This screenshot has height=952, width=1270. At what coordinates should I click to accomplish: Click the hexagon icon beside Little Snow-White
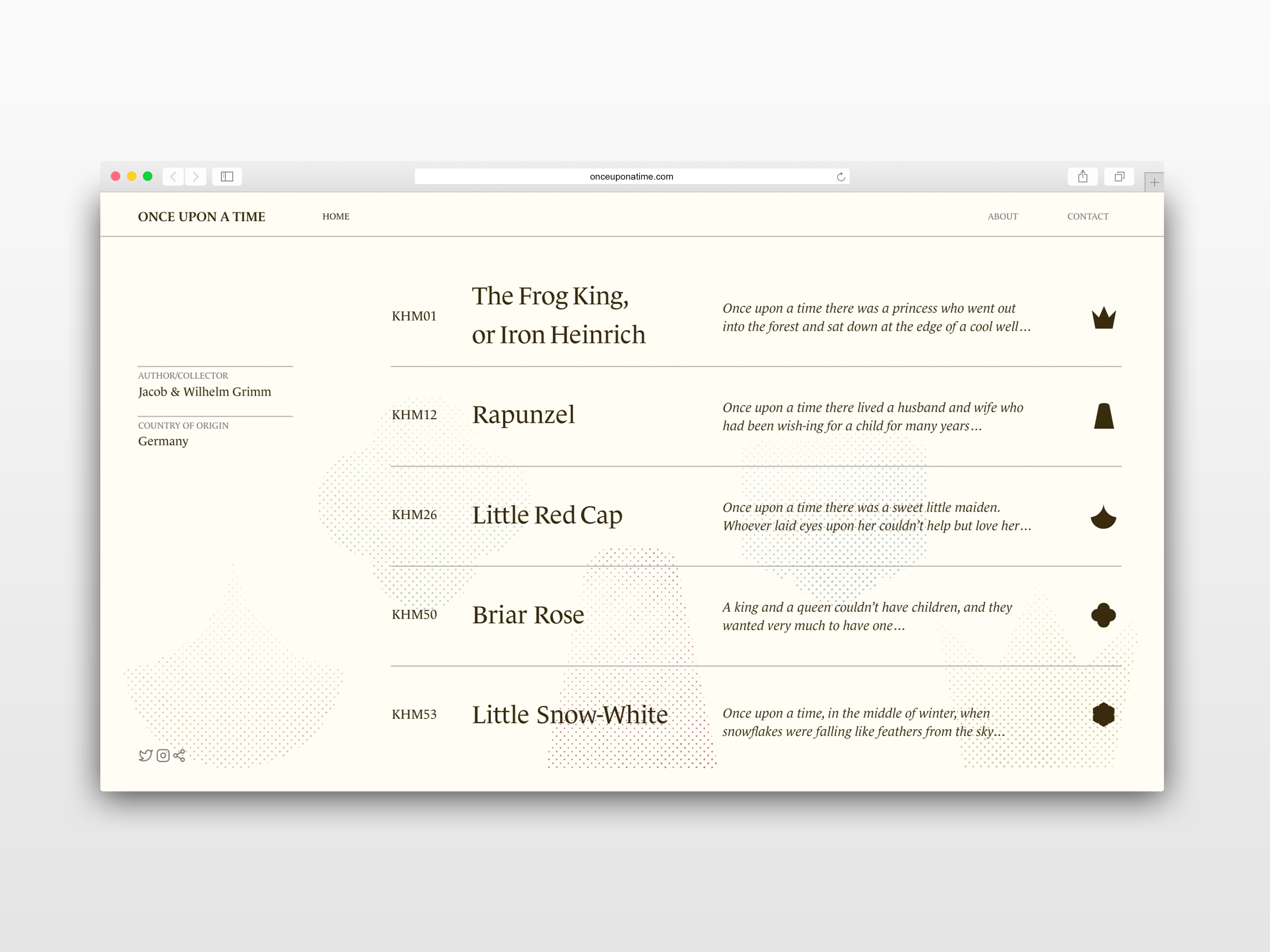(x=1103, y=714)
